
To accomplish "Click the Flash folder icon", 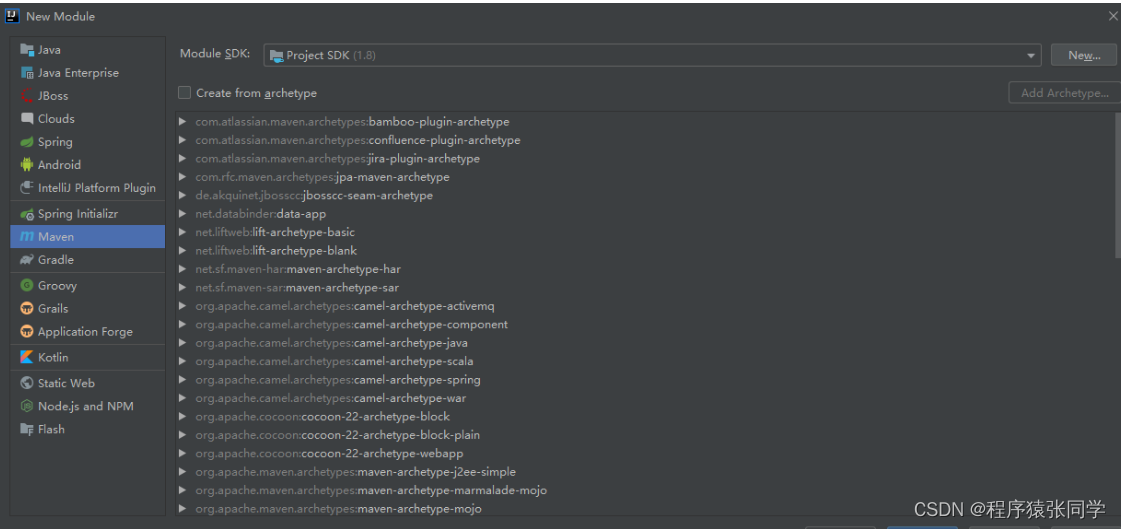I will click(27, 429).
